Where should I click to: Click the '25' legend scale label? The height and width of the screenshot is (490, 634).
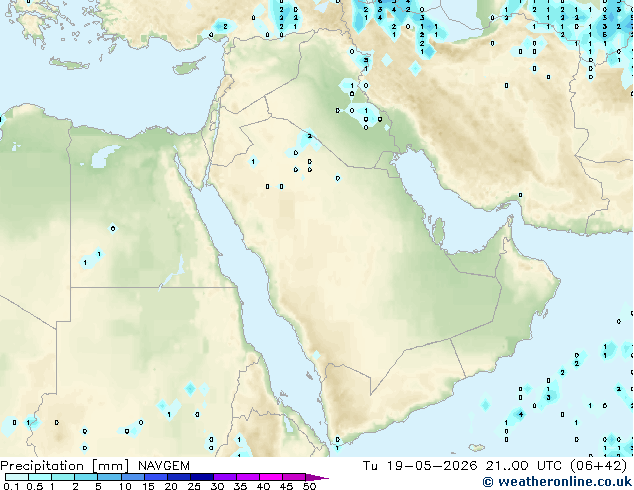pos(194,486)
